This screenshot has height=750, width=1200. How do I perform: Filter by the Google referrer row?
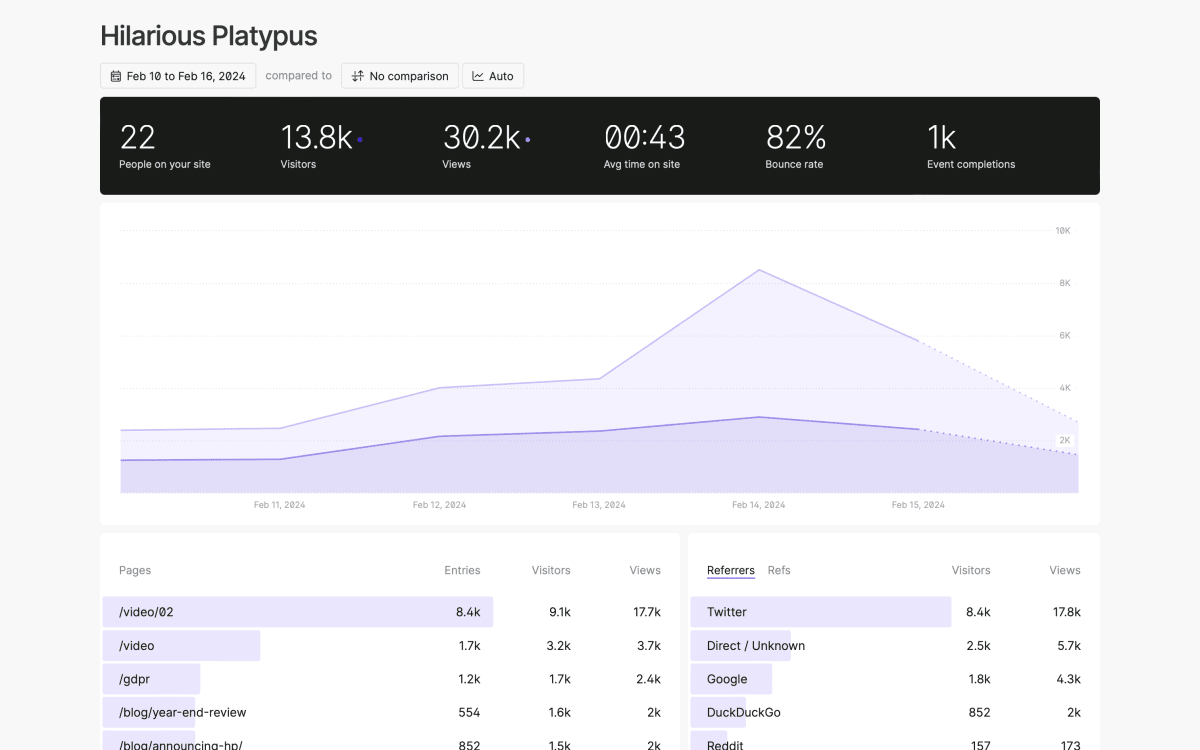click(894, 679)
